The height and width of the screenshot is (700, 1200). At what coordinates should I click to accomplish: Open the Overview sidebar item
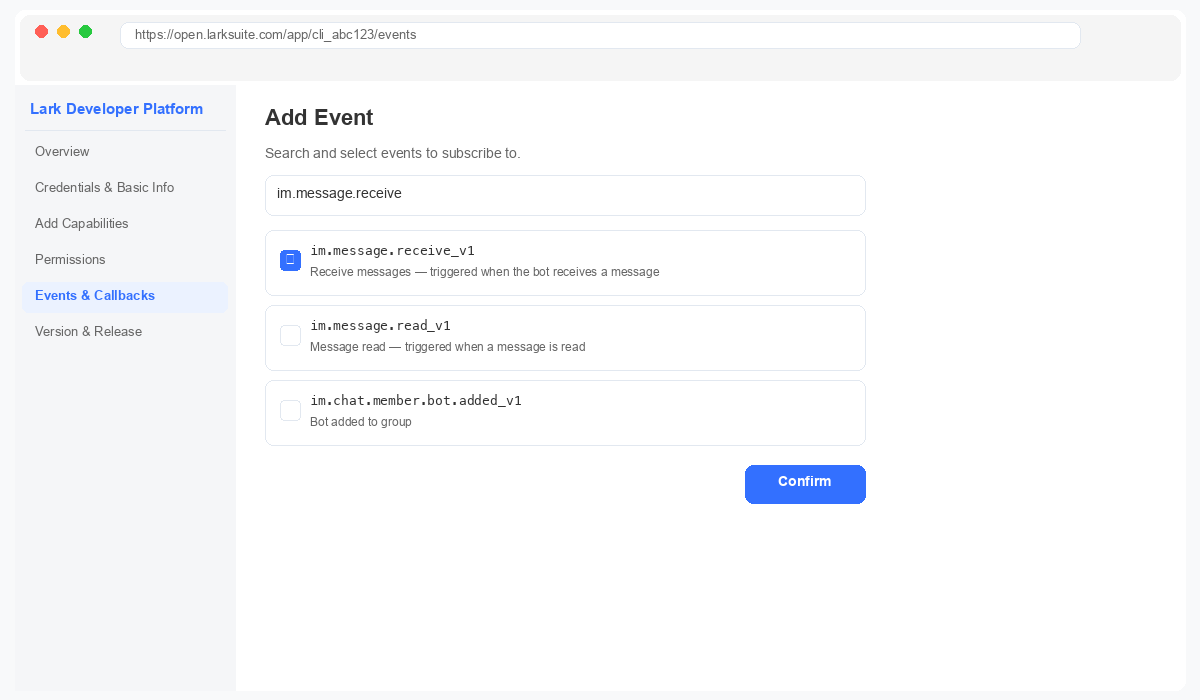(125, 152)
